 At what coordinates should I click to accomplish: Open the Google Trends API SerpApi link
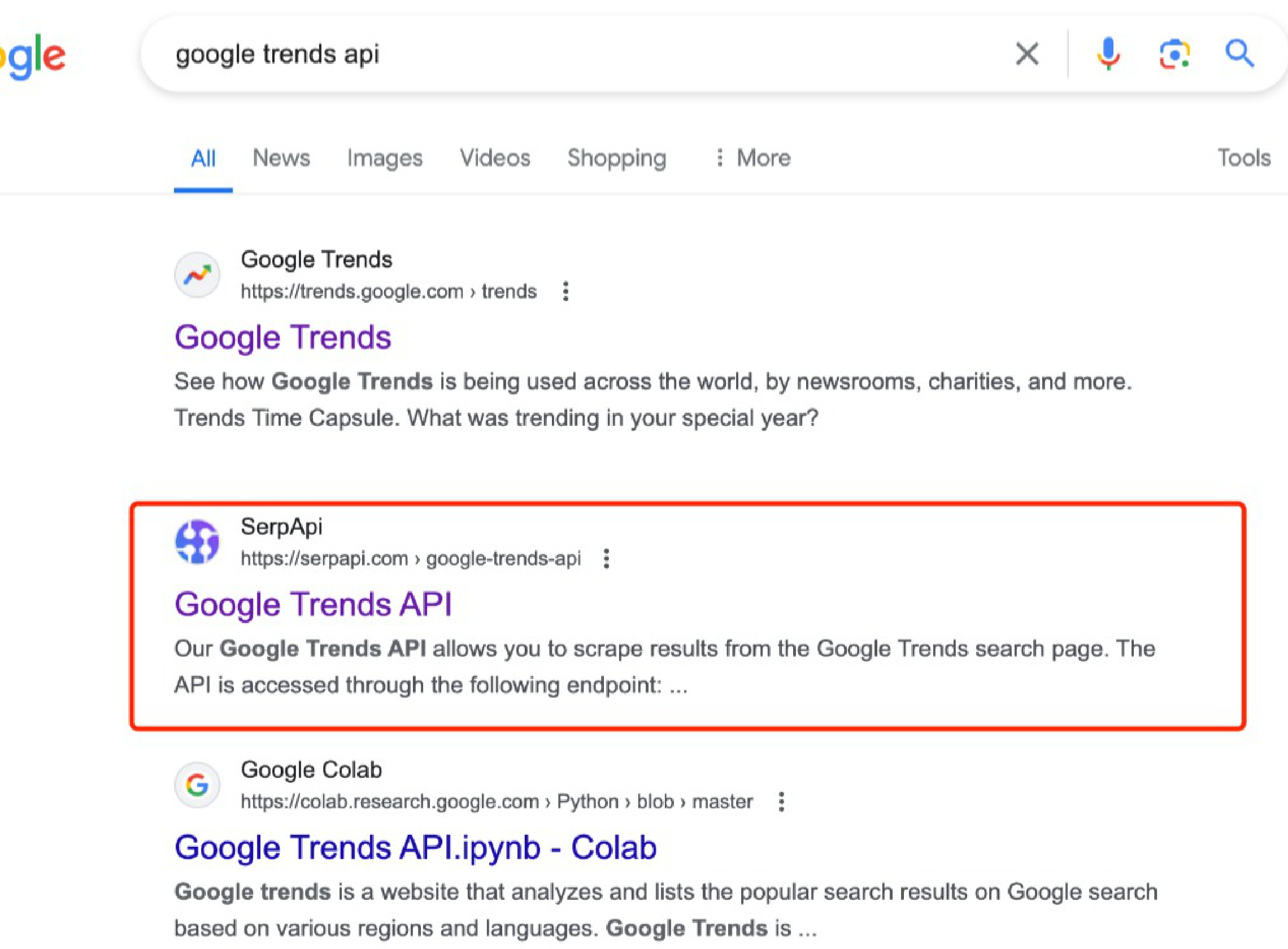313,604
